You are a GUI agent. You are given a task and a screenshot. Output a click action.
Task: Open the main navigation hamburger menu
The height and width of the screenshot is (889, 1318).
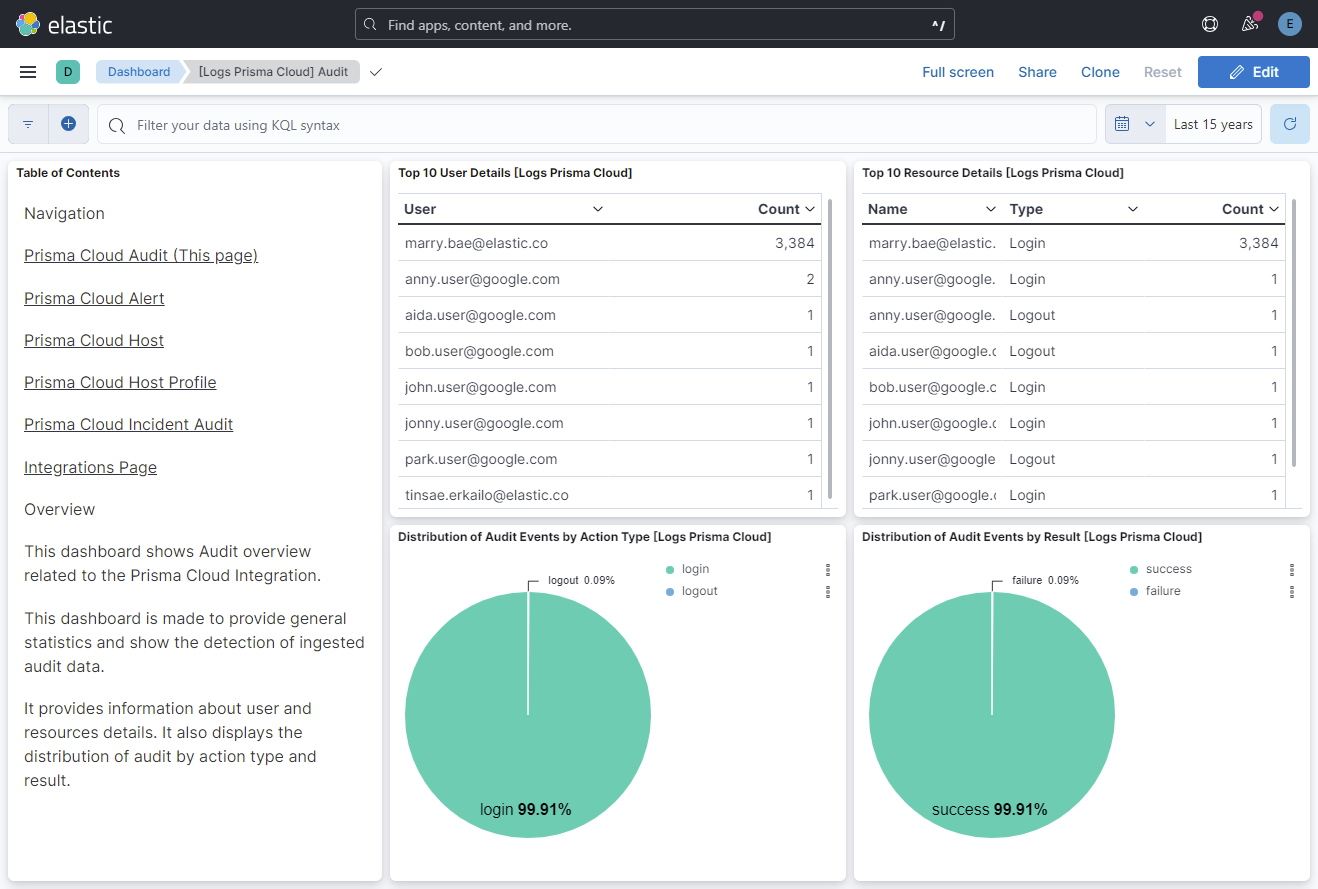click(27, 71)
